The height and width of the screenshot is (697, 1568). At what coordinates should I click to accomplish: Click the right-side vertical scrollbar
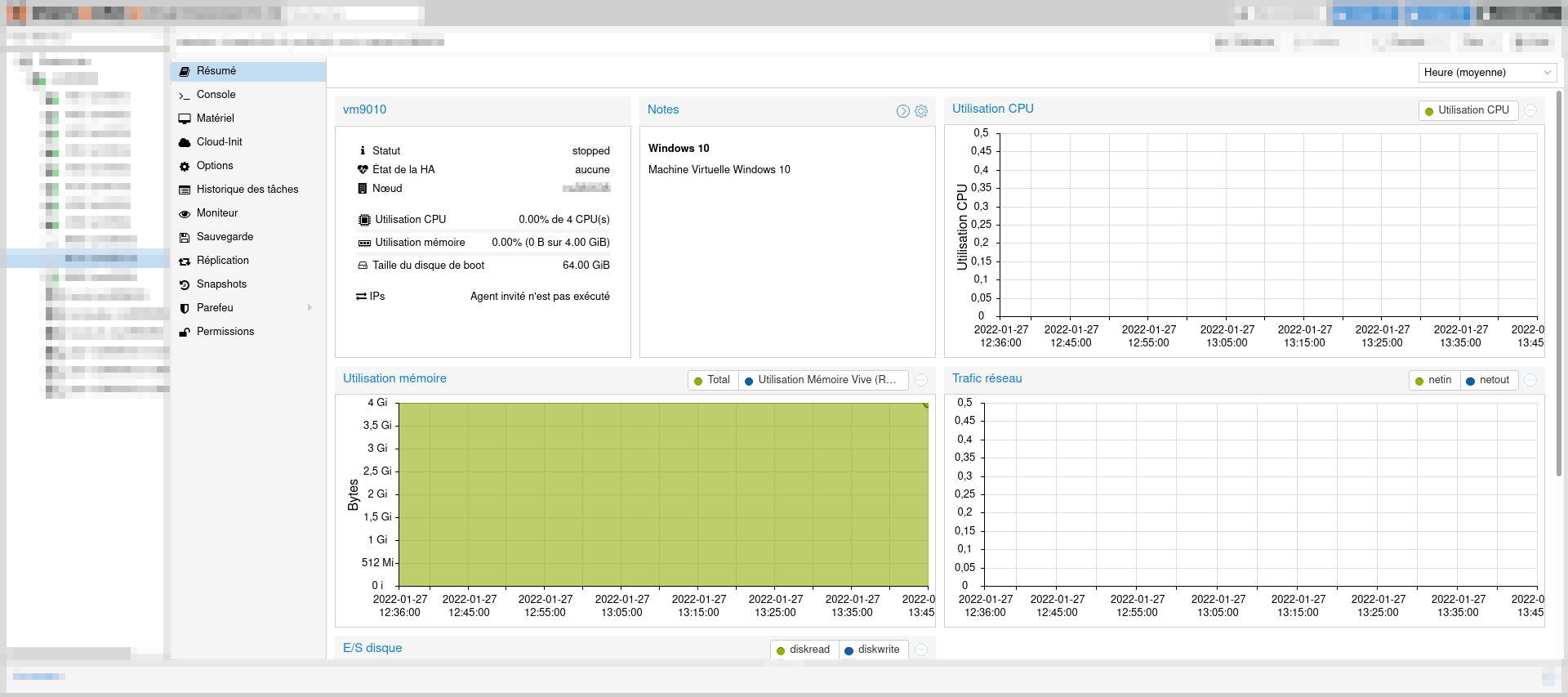point(1559,282)
